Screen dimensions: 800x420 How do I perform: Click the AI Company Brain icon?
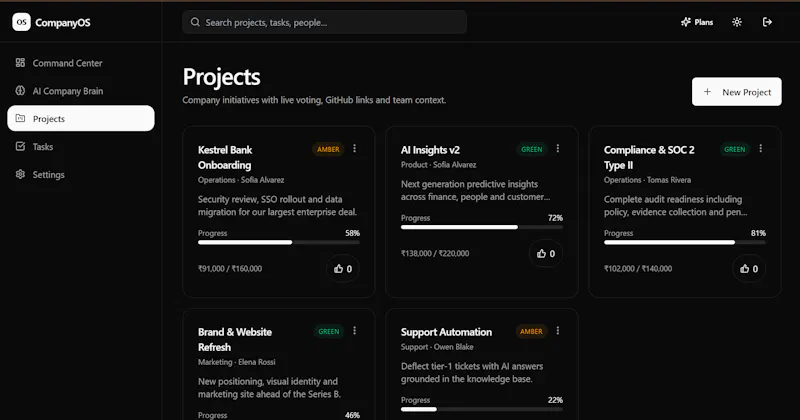click(20, 91)
